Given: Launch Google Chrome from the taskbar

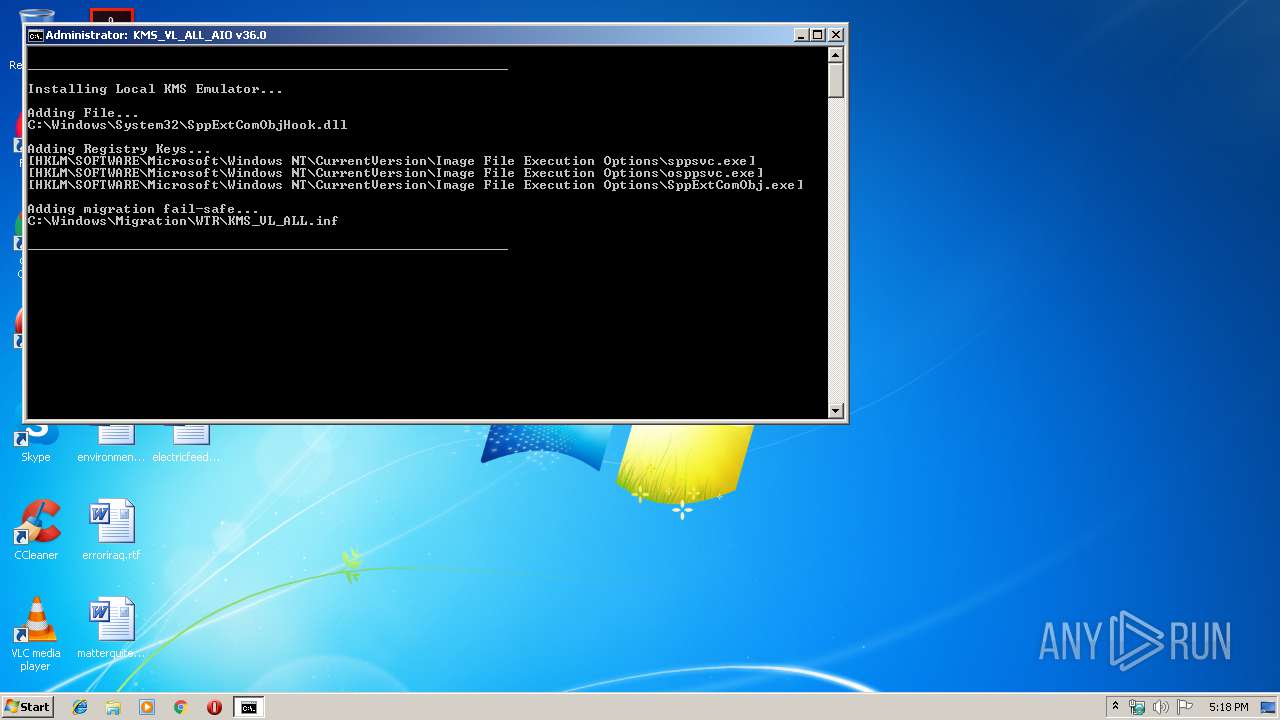Looking at the screenshot, I should point(181,707).
